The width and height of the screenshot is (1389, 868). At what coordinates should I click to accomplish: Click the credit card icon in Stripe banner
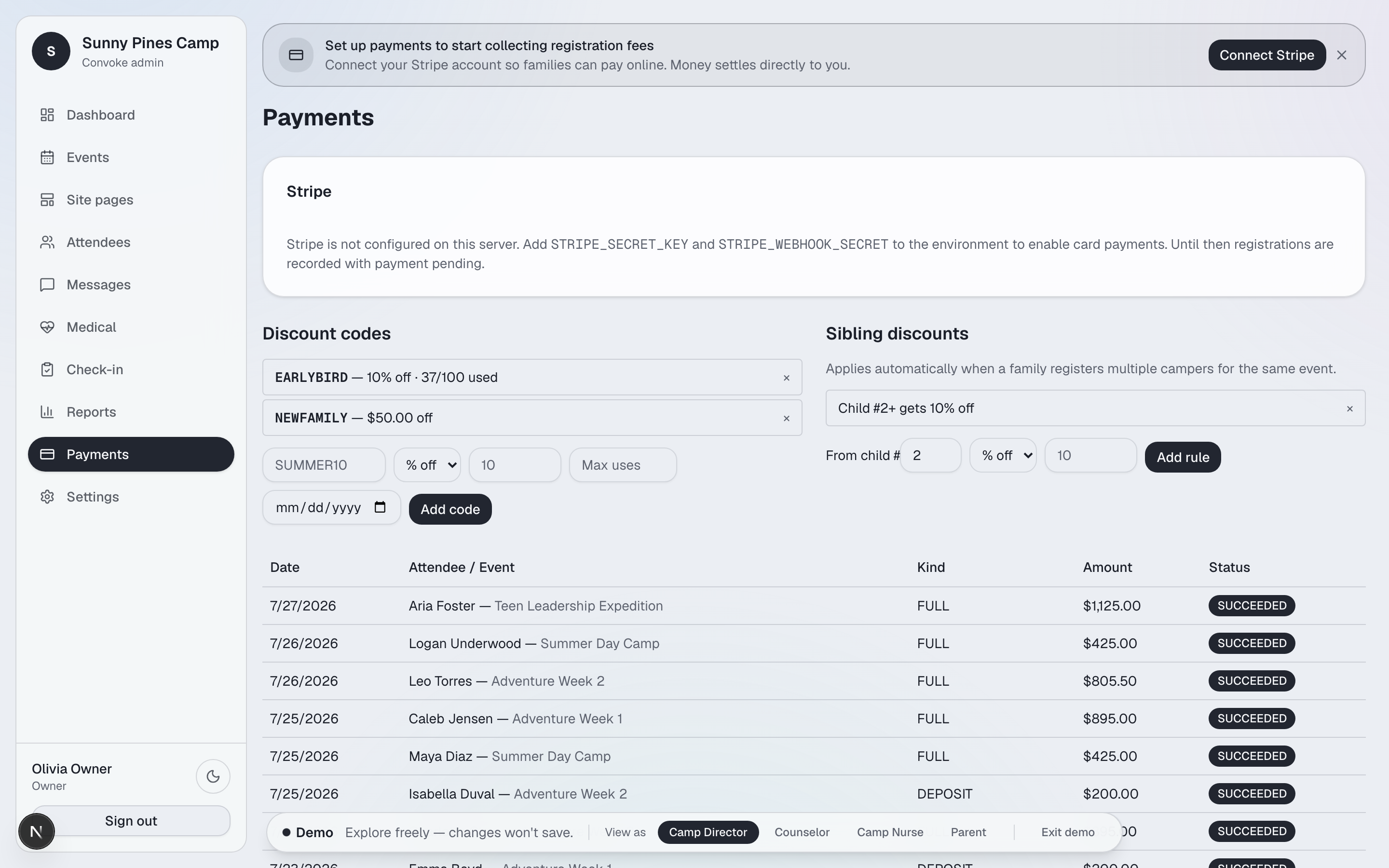[x=296, y=55]
